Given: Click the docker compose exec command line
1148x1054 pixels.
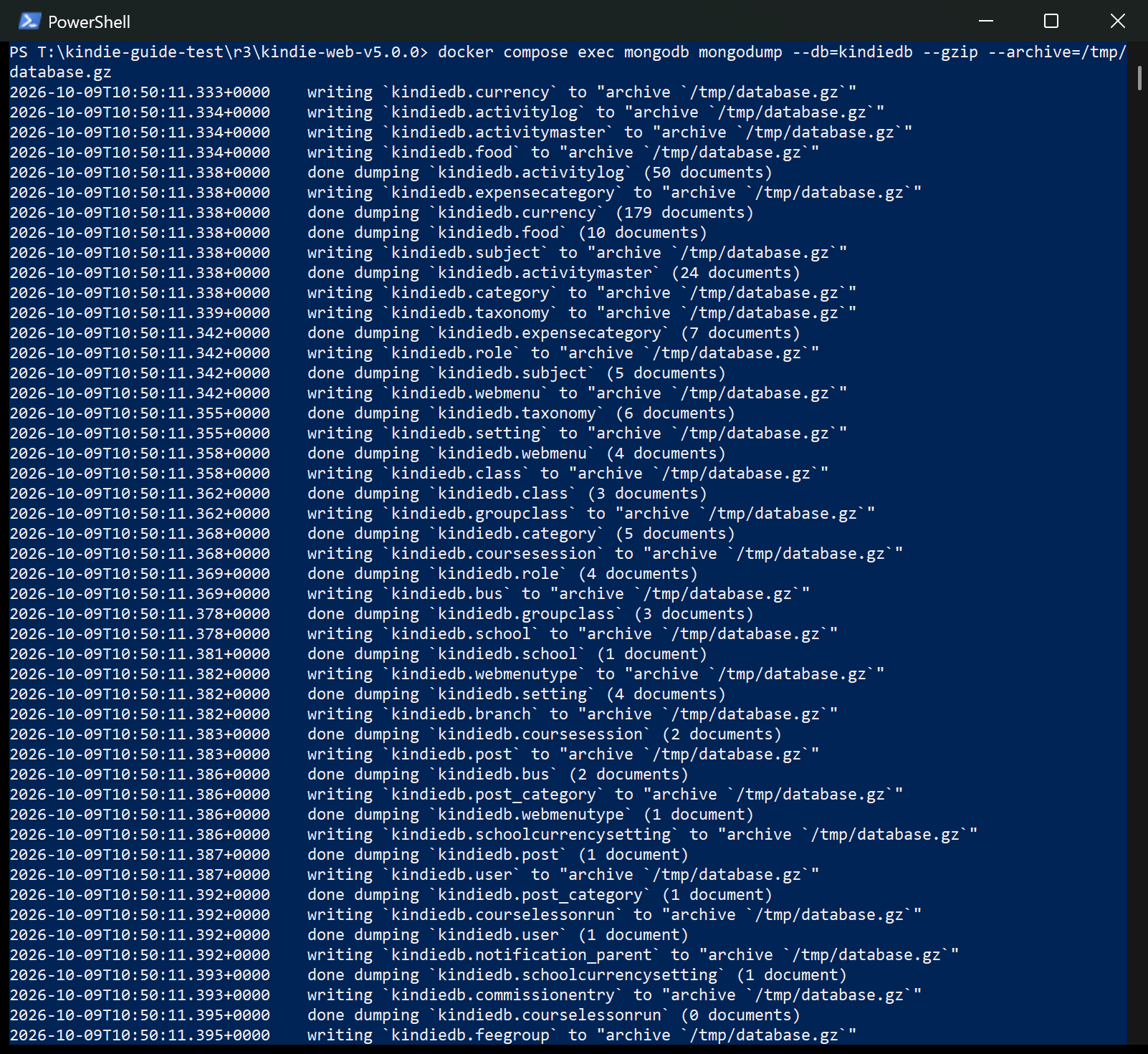Looking at the screenshot, I should (x=568, y=62).
